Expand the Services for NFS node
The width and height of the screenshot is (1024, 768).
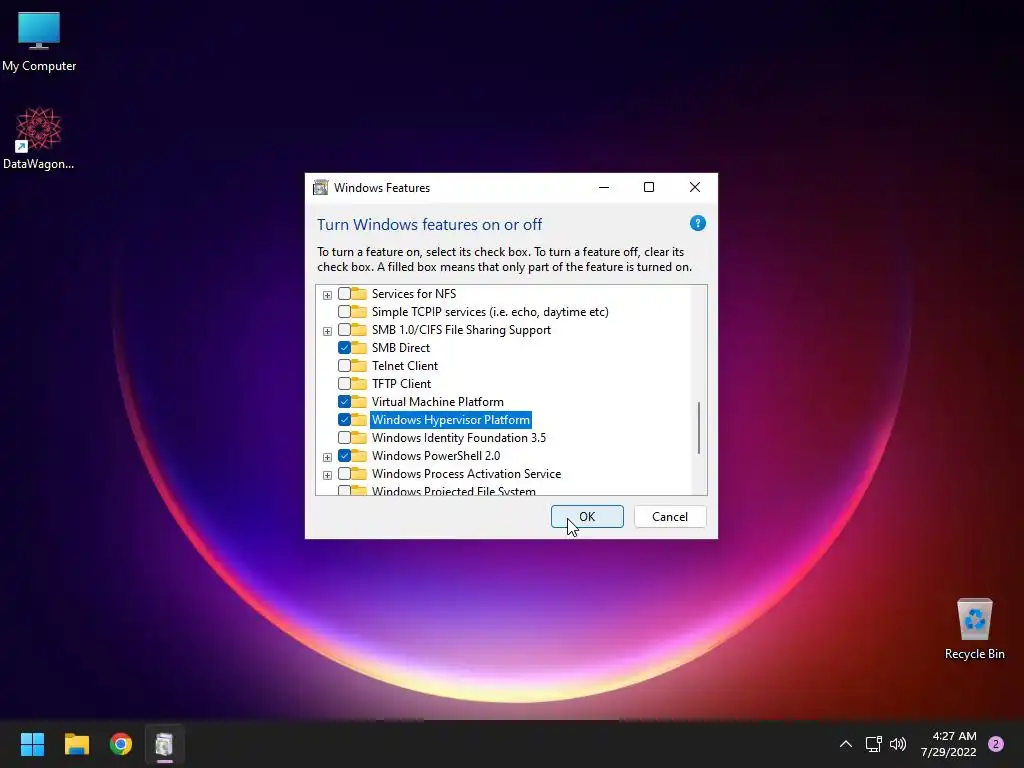(327, 295)
